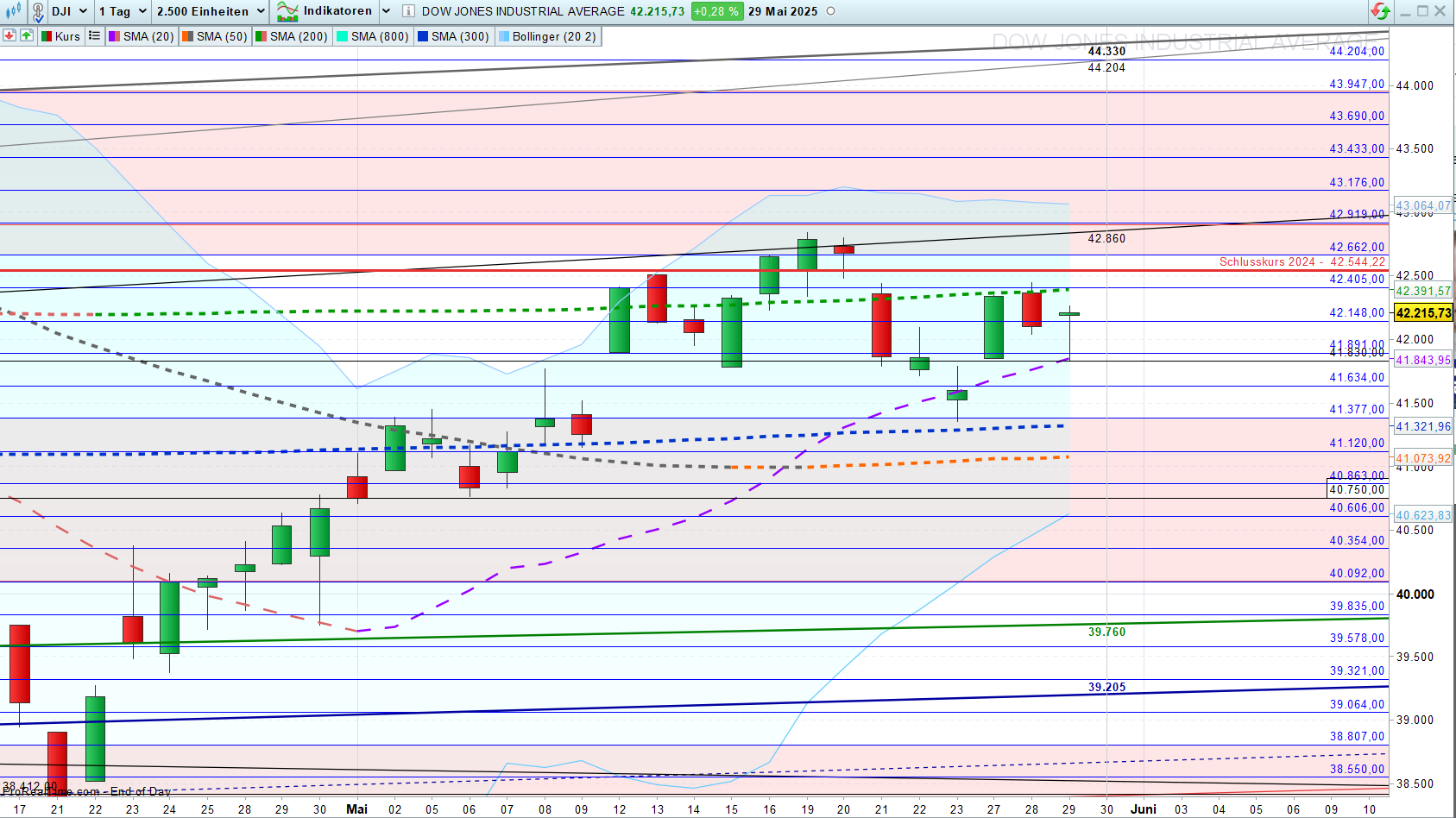This screenshot has height=818, width=1456.
Task: Expand the arrow next to Indikatoren
Action: point(386,11)
